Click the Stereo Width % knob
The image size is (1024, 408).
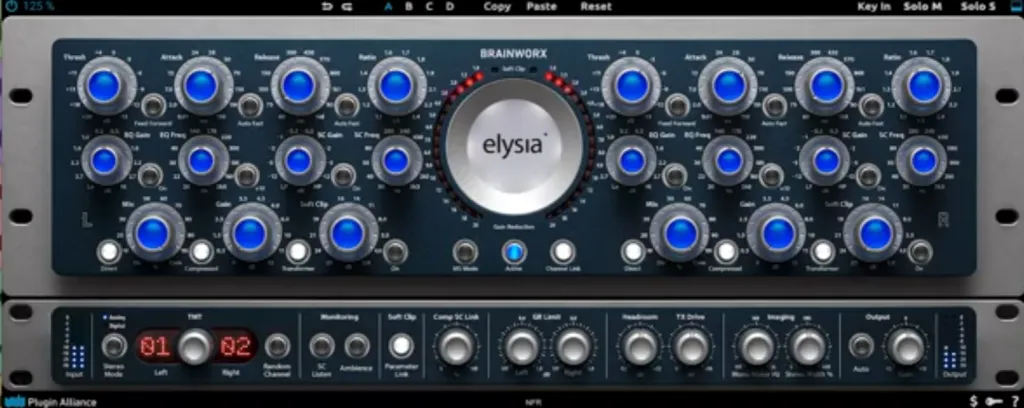[x=808, y=346]
